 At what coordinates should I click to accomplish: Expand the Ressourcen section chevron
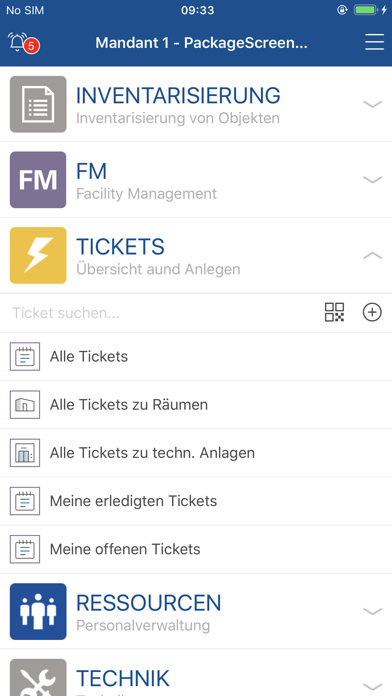click(x=372, y=611)
